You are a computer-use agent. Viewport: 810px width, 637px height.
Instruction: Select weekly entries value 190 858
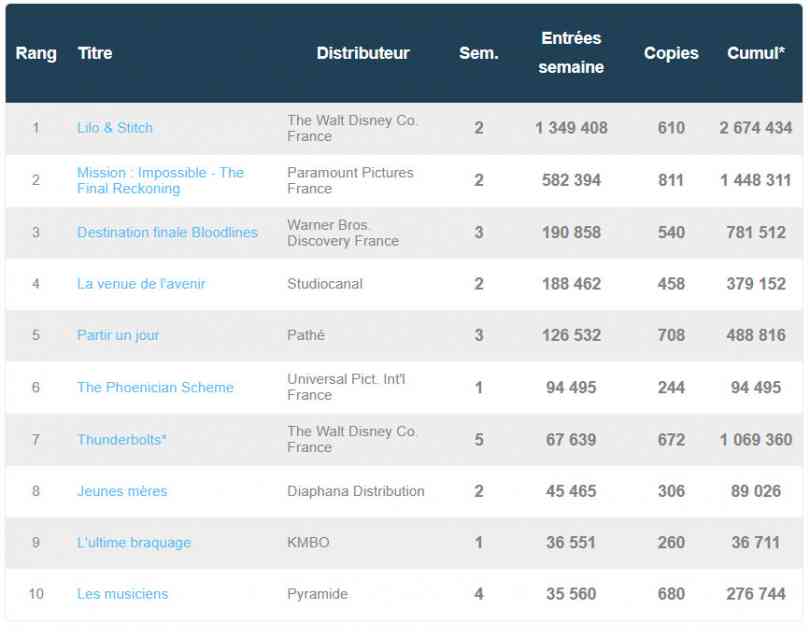(571, 232)
